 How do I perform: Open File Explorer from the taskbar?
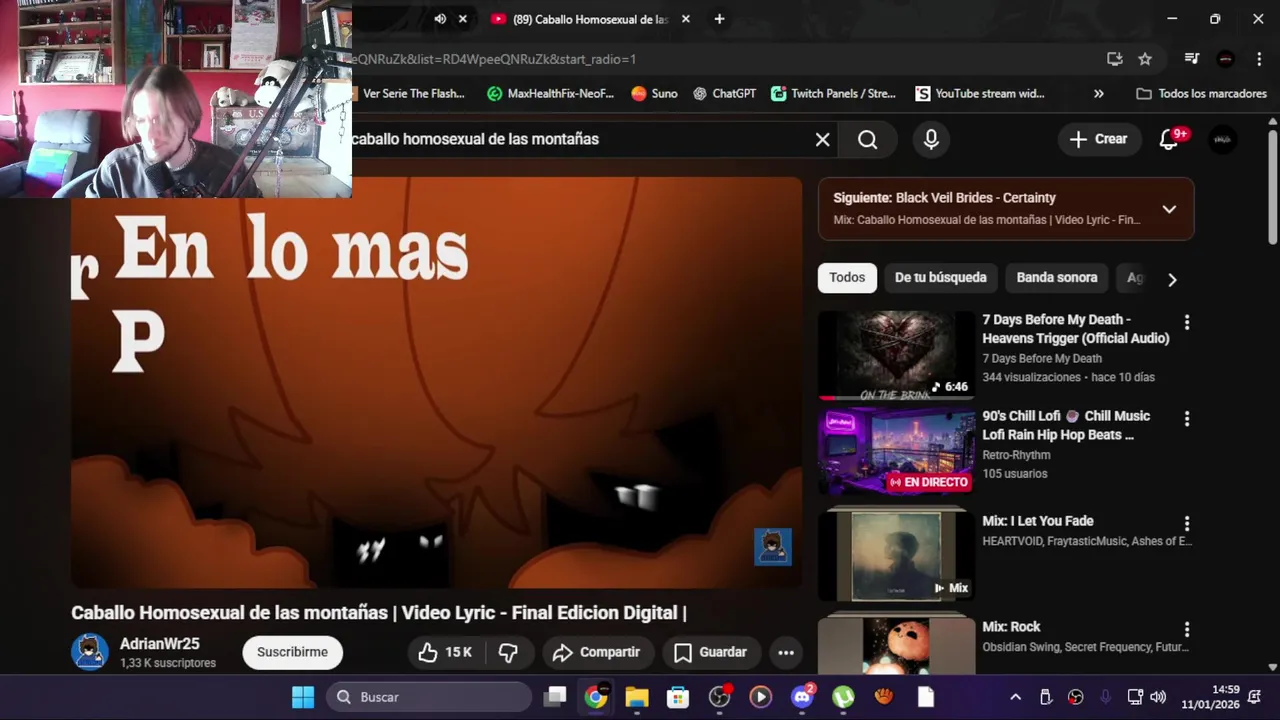(637, 697)
